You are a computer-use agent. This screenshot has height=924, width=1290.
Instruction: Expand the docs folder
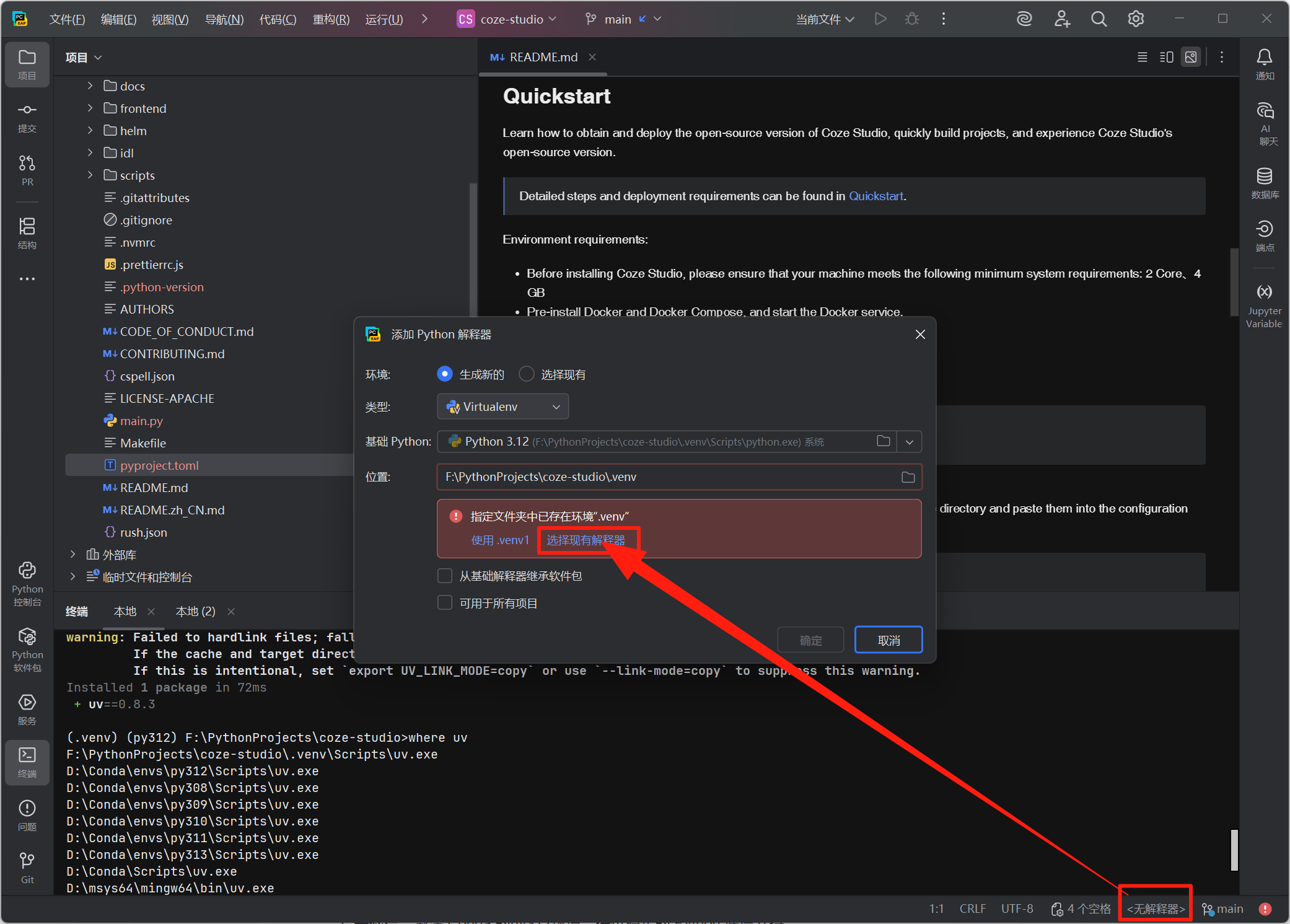click(90, 86)
